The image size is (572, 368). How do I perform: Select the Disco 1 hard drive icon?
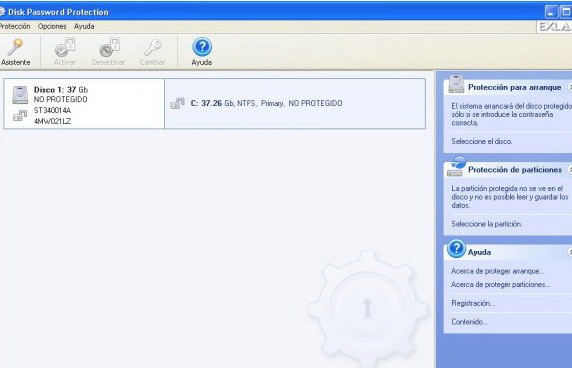point(20,95)
